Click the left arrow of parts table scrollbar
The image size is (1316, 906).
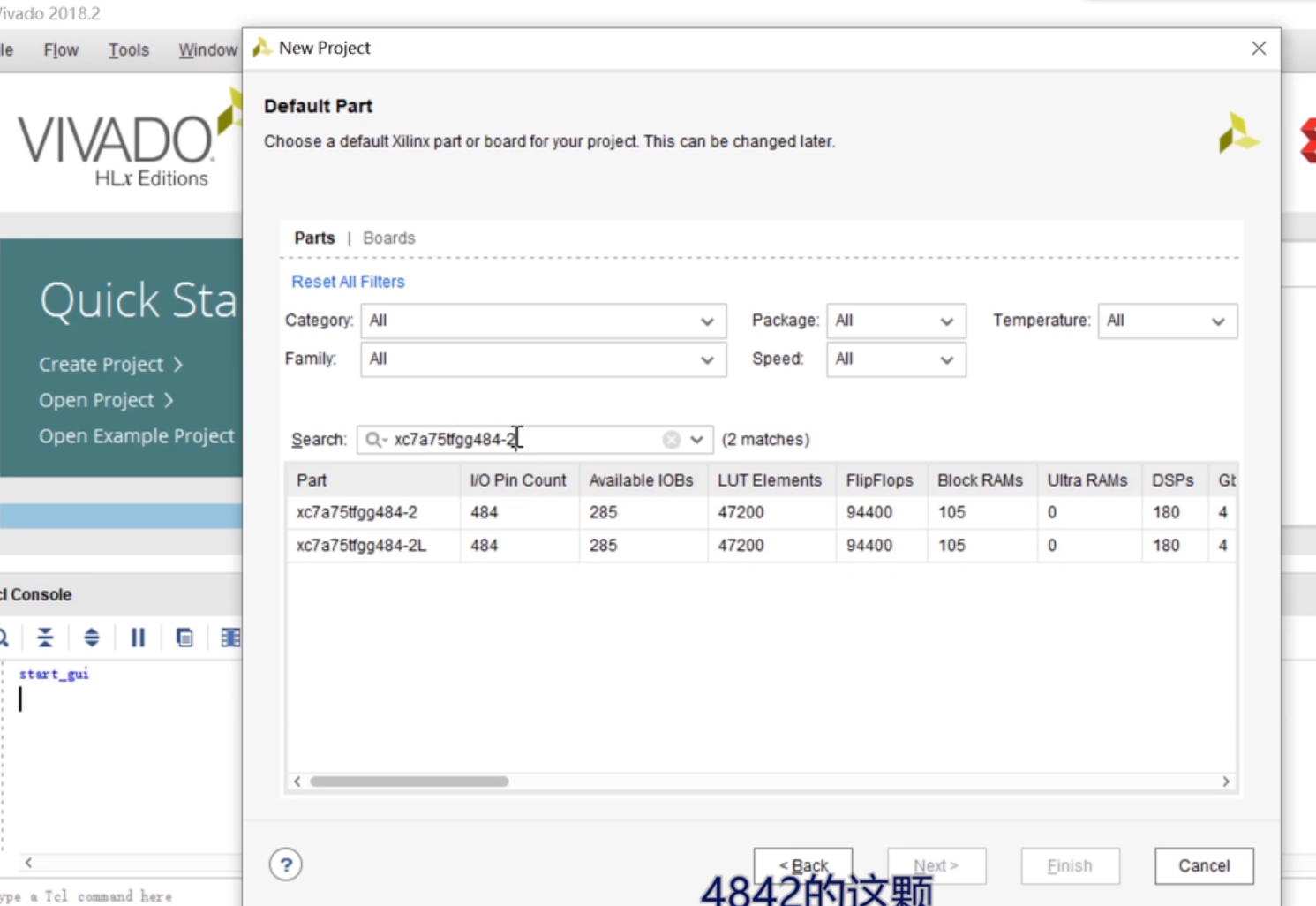[x=297, y=781]
